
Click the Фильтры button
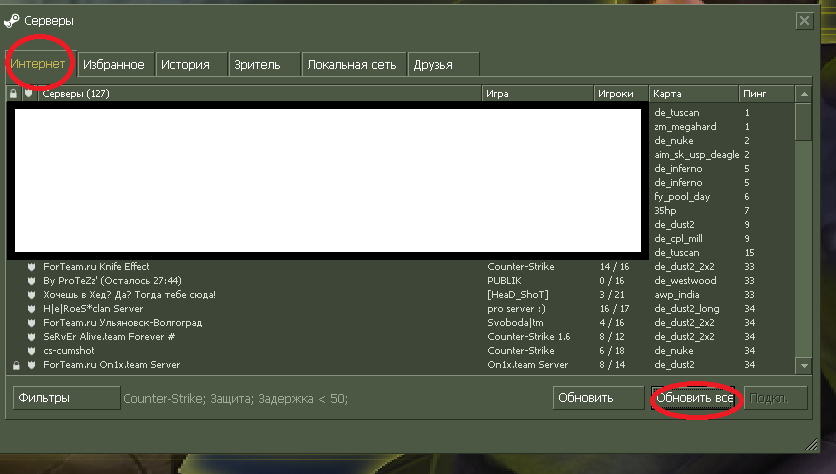click(66, 398)
